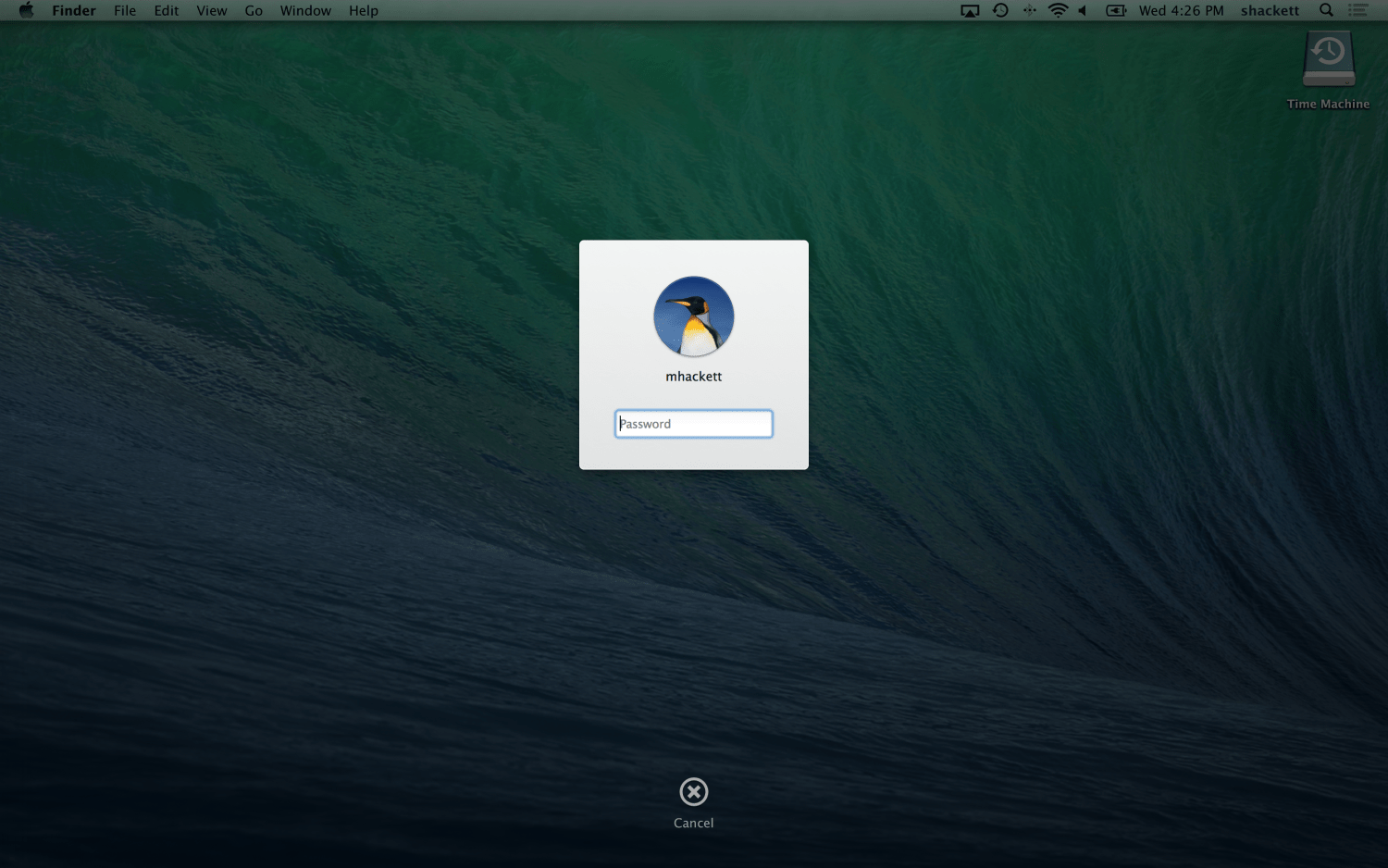Viewport: 1388px width, 868px height.
Task: Open Notification Center list icon
Action: (x=1357, y=11)
